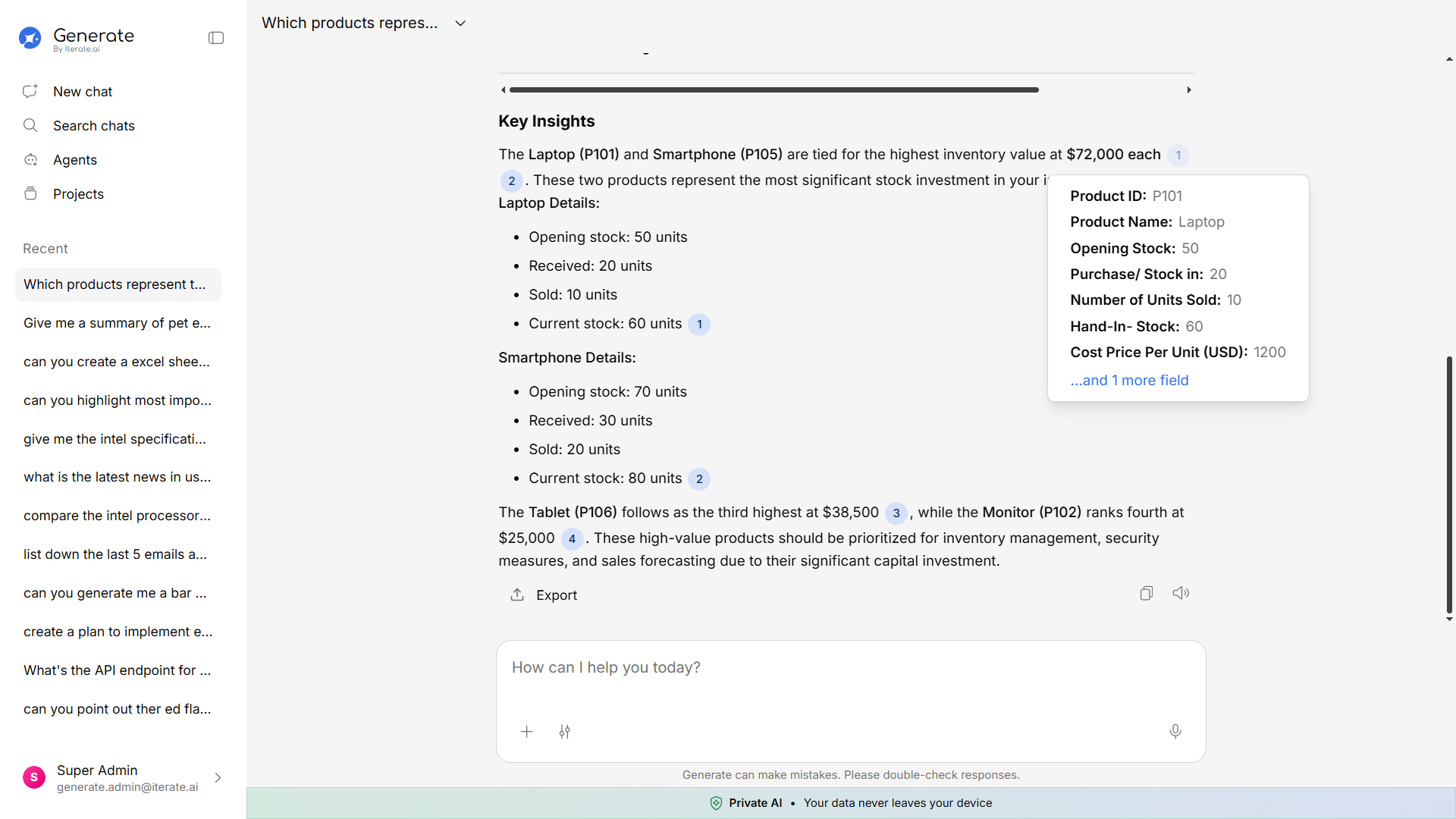Click the plus attach icon
This screenshot has height=819, width=1456.
pyautogui.click(x=527, y=732)
